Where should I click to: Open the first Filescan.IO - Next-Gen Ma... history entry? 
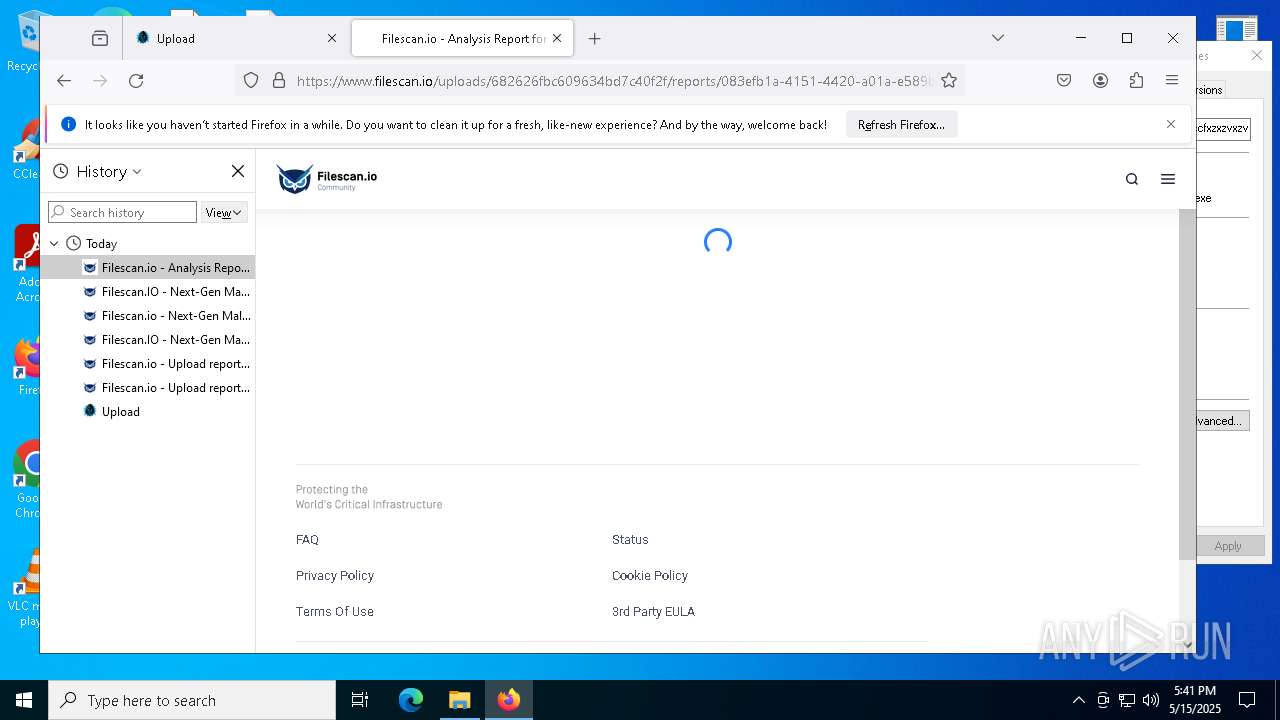point(148,292)
